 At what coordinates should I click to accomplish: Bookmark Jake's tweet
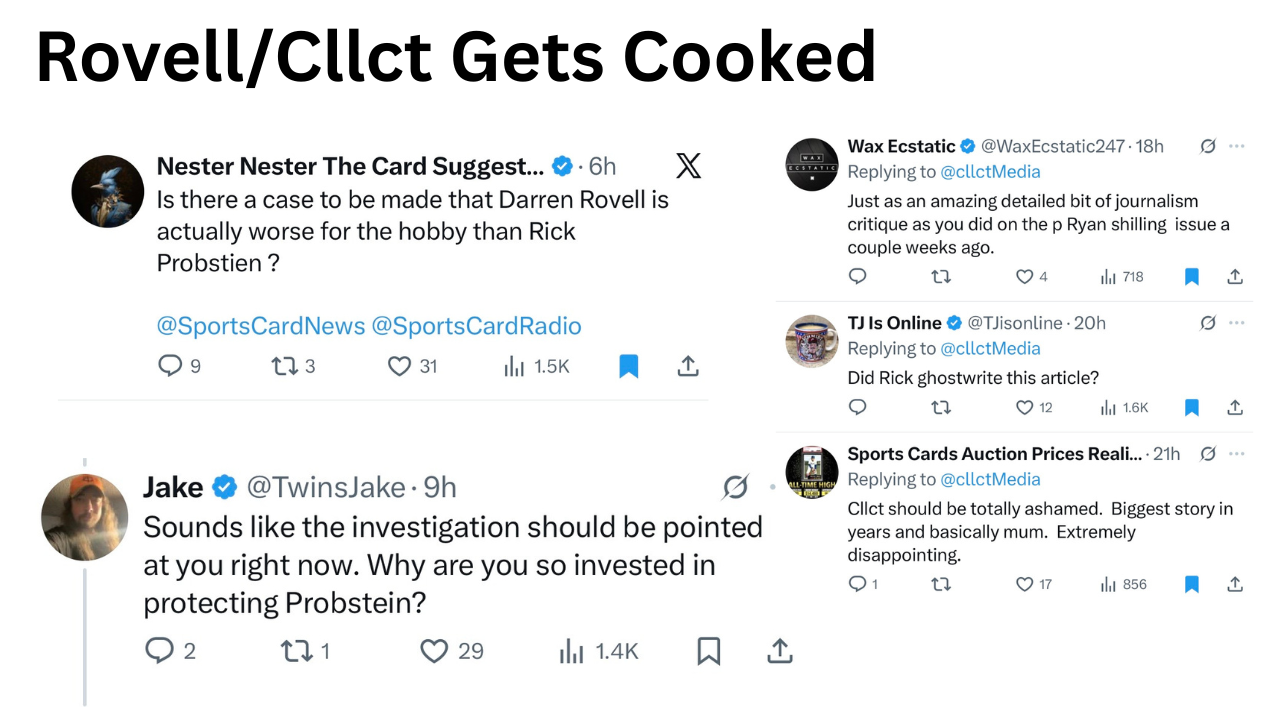tap(708, 652)
